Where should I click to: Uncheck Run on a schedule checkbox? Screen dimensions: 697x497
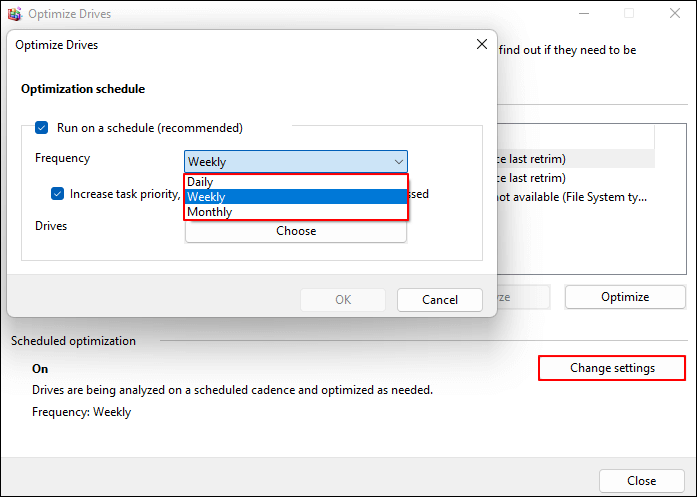tap(42, 128)
